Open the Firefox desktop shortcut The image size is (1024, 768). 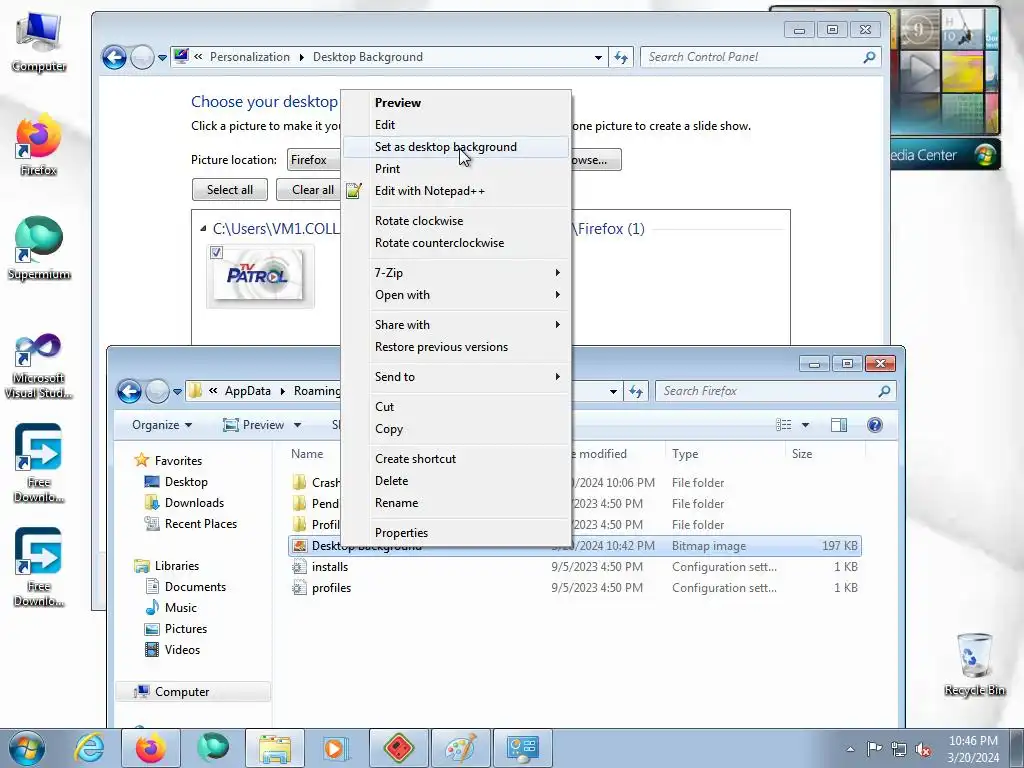[39, 145]
